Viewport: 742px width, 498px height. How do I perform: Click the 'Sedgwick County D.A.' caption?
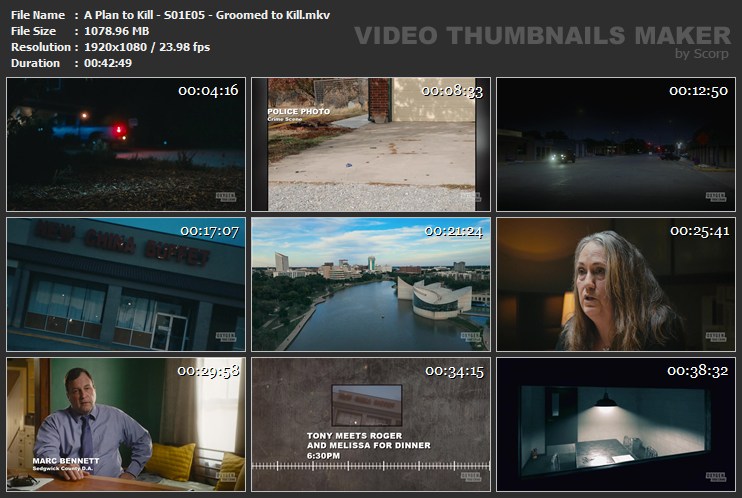[63, 469]
